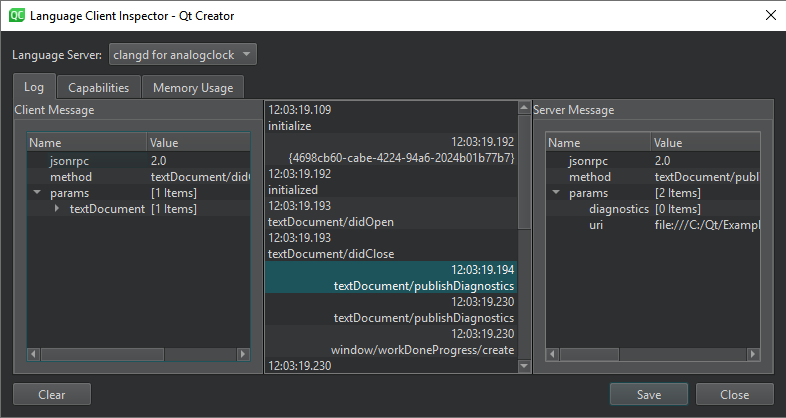The width and height of the screenshot is (786, 418).
Task: Click the Qt Creator logo in title bar
Action: point(16,15)
